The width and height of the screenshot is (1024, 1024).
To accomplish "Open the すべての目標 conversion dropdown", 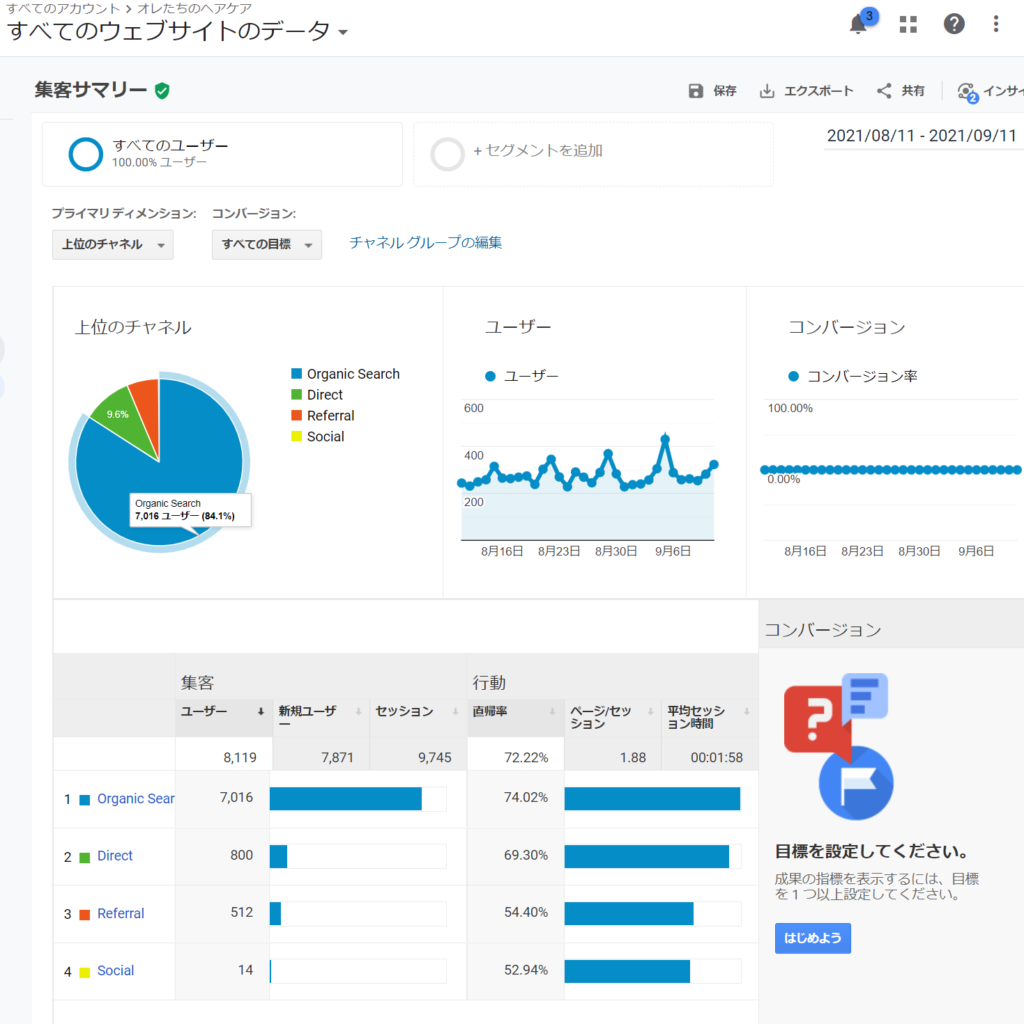I will click(266, 245).
